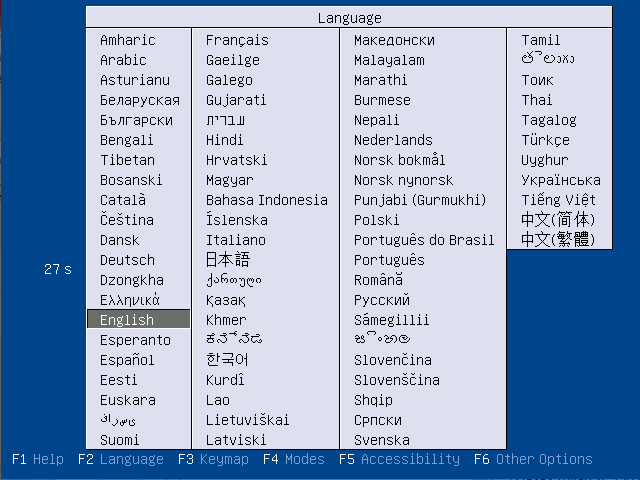
Task: Select Български language entry
Action: tap(136, 120)
